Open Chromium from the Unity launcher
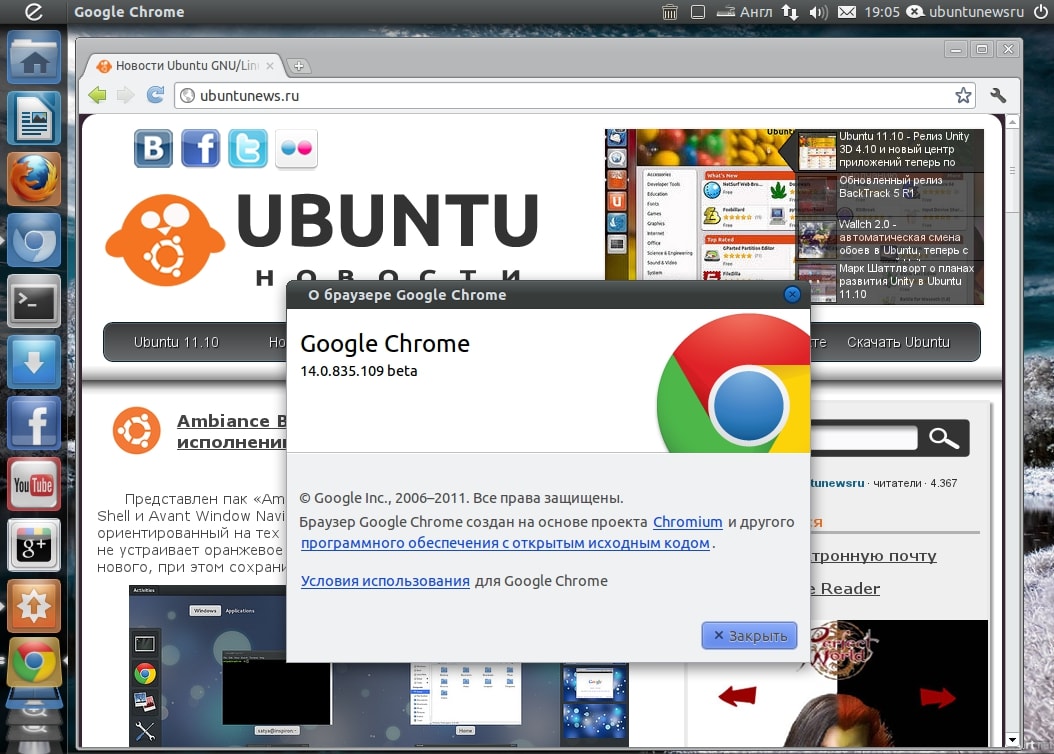Screen dimensions: 1054x754 pyautogui.click(x=34, y=241)
